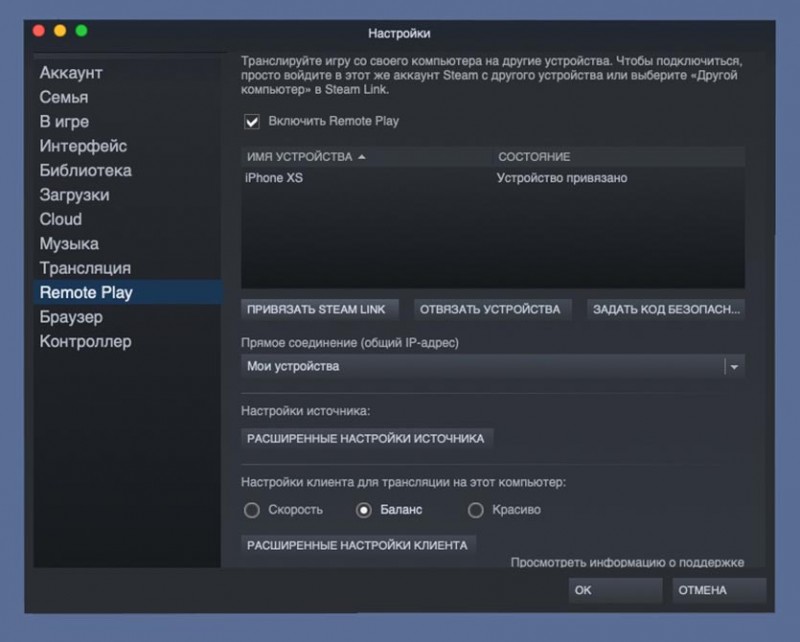Image resolution: width=800 pixels, height=642 pixels.
Task: Select the Remote Play sidebar entry
Action: click(128, 292)
